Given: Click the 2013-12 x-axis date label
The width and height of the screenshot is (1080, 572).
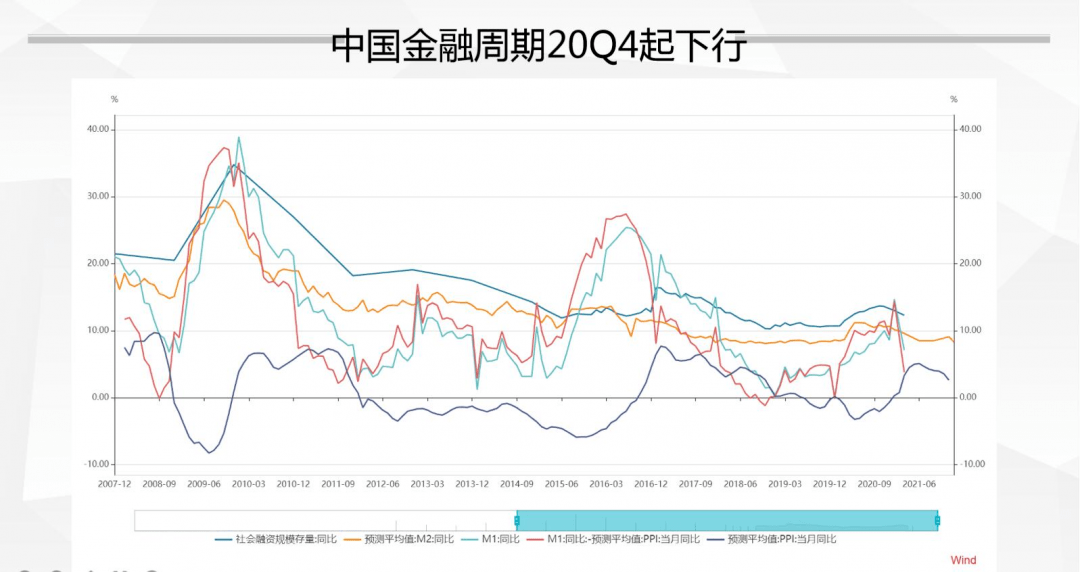Looking at the screenshot, I should click(472, 484).
